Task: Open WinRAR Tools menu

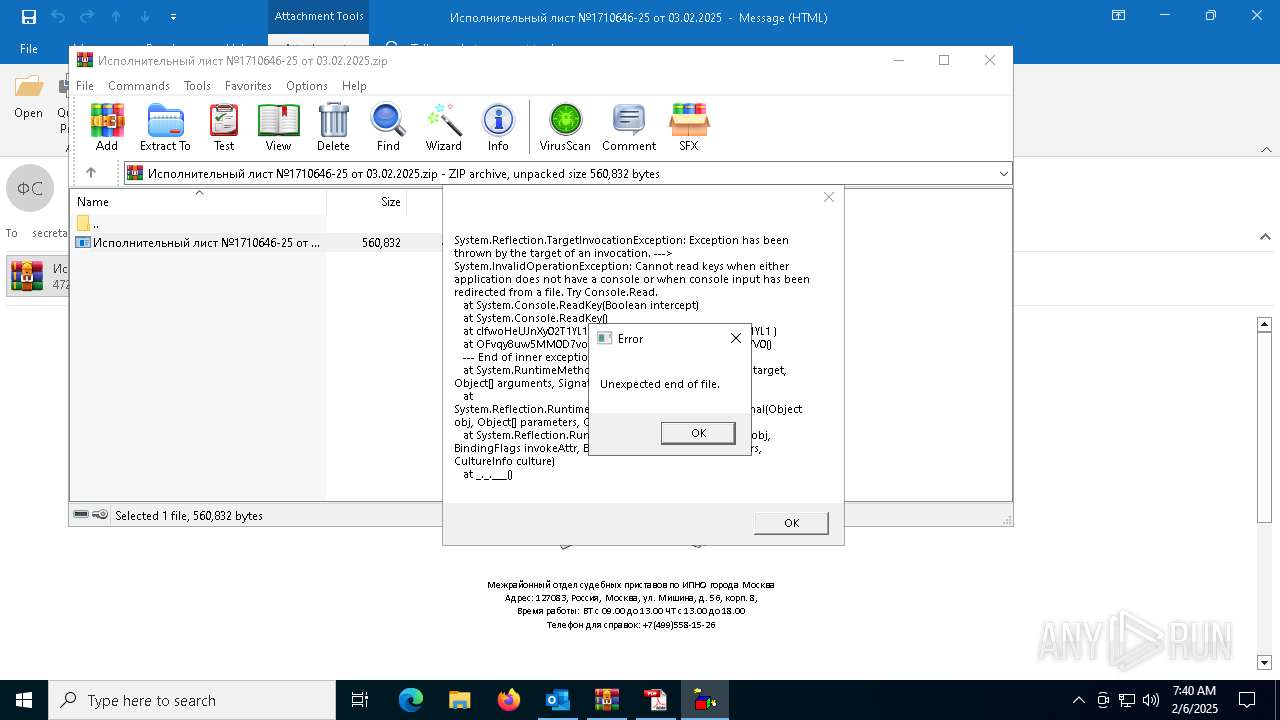Action: pyautogui.click(x=197, y=86)
